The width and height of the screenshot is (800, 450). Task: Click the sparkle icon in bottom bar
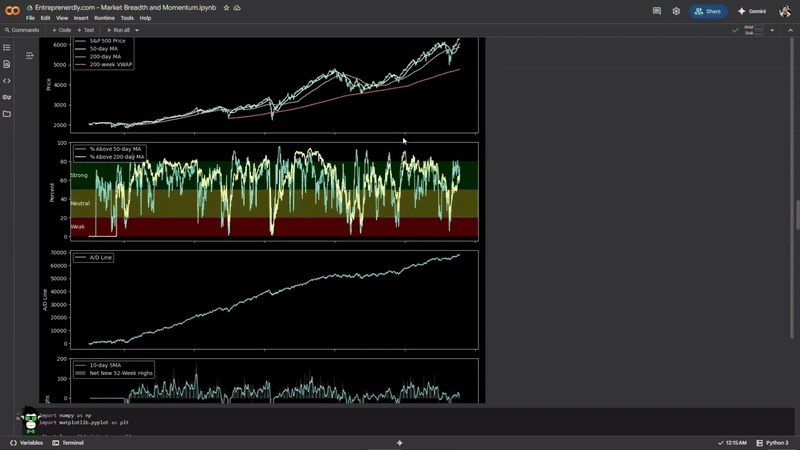[x=399, y=443]
